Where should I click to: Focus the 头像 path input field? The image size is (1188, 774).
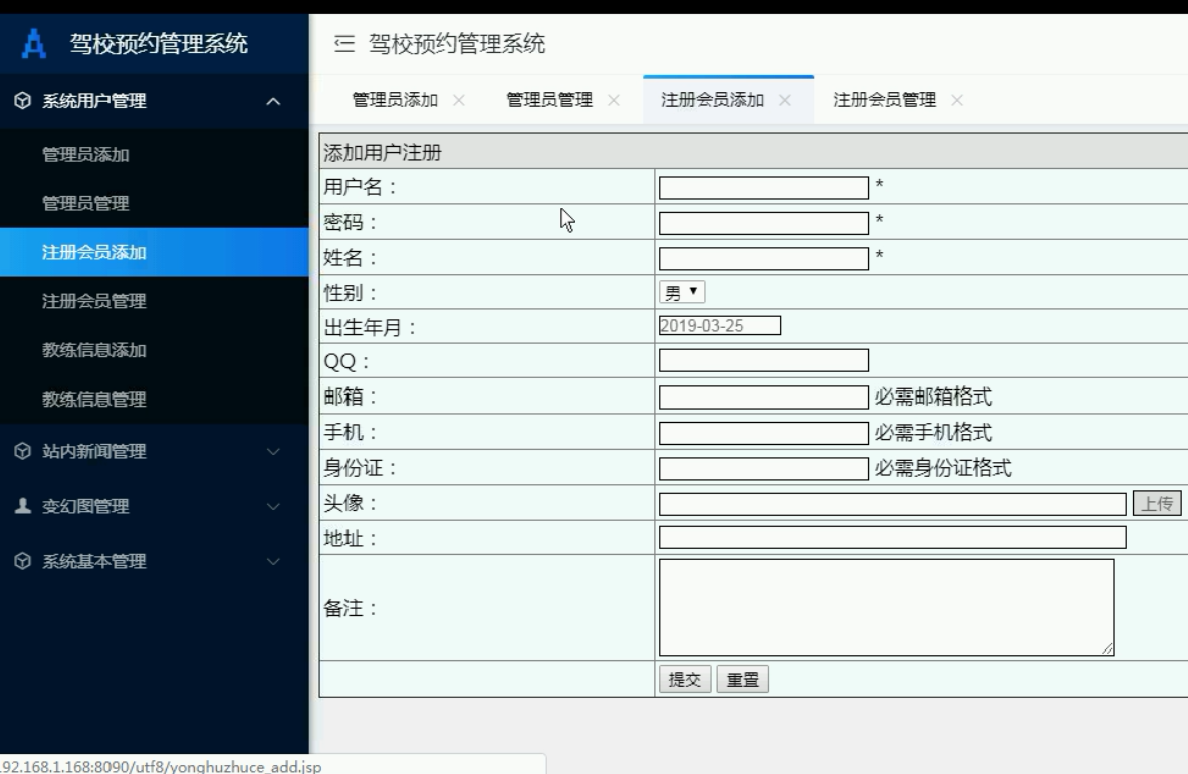click(x=893, y=504)
